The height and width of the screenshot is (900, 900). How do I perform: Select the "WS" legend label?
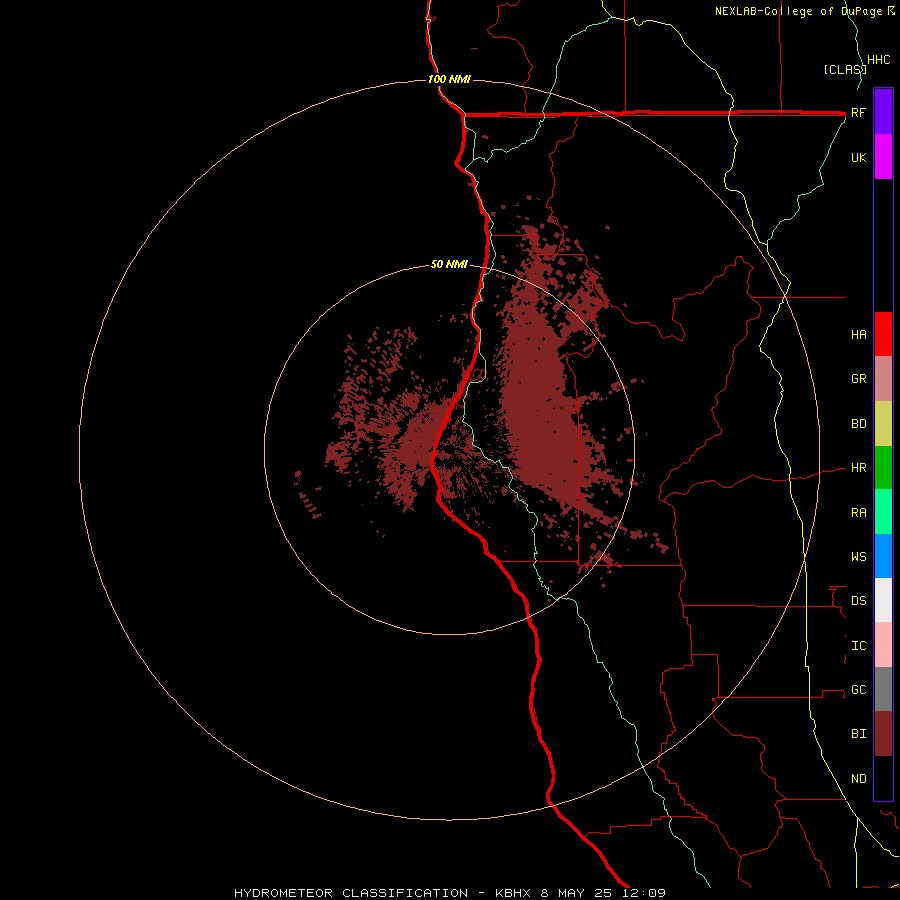click(x=858, y=557)
